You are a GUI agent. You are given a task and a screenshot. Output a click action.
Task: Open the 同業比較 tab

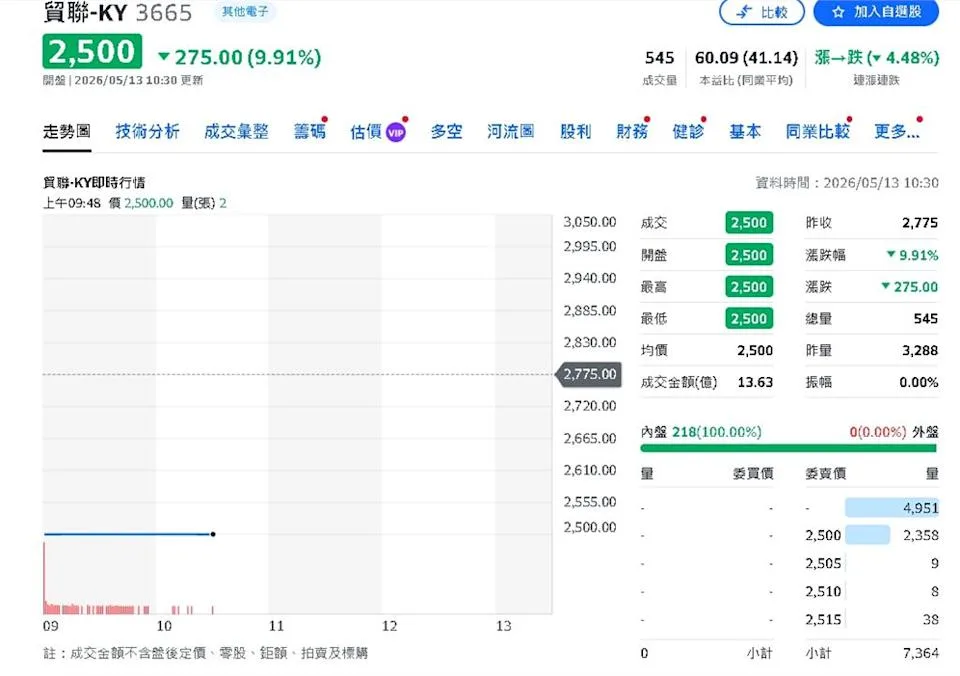pos(817,131)
